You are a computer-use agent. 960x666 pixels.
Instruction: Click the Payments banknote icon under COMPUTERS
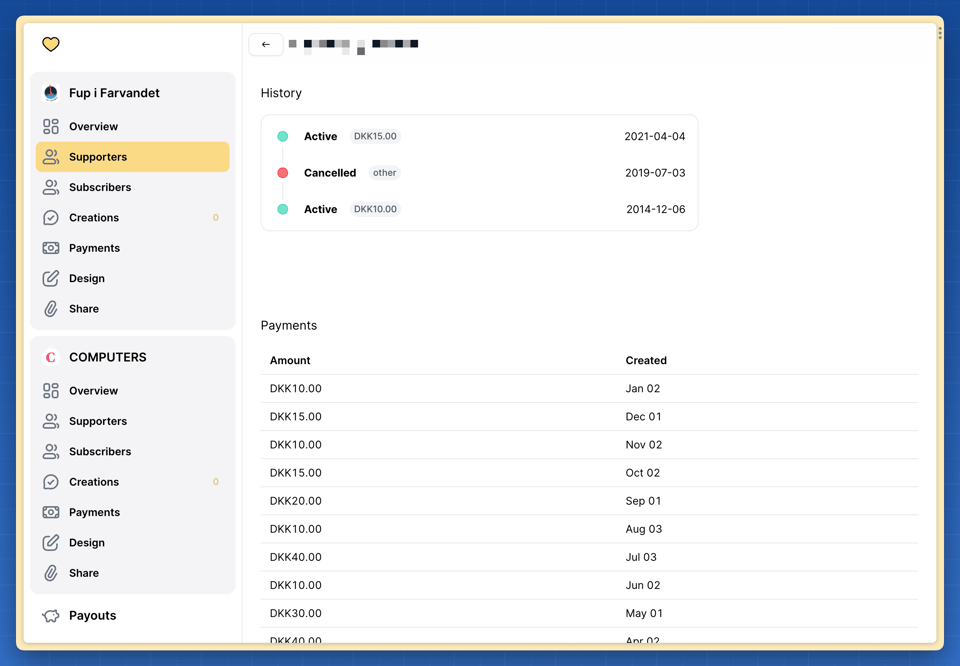[x=51, y=512]
